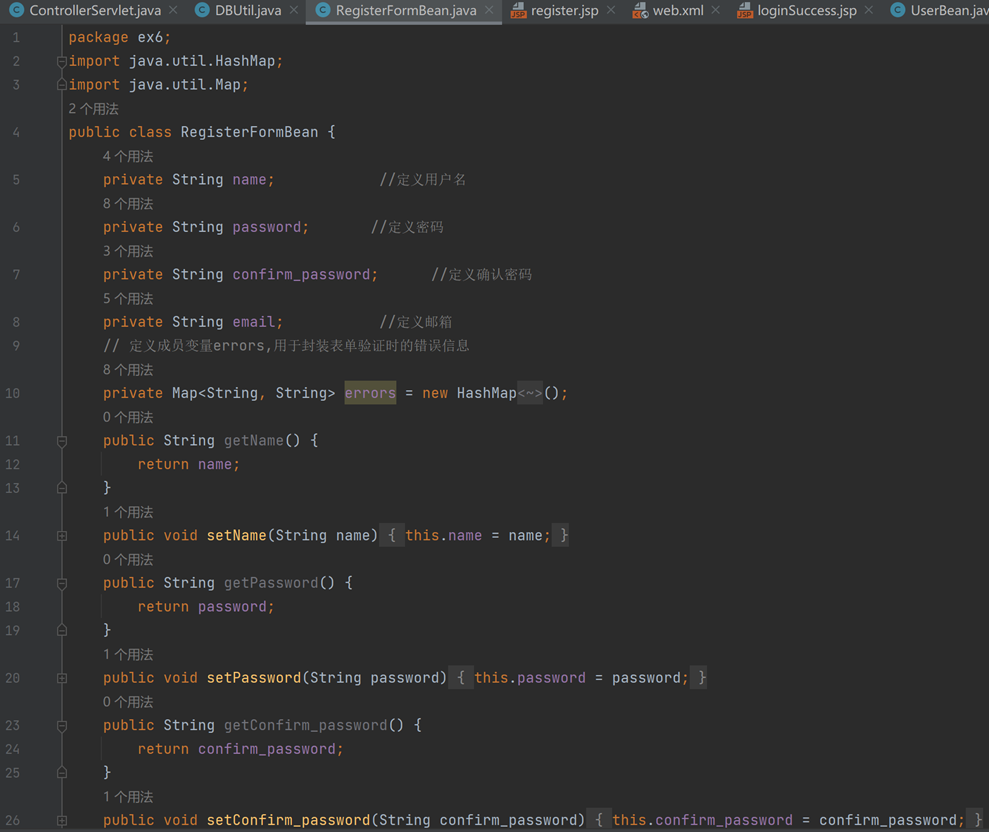Click the fold end marker at line 25
Viewport: 989px width, 832px height.
62,772
